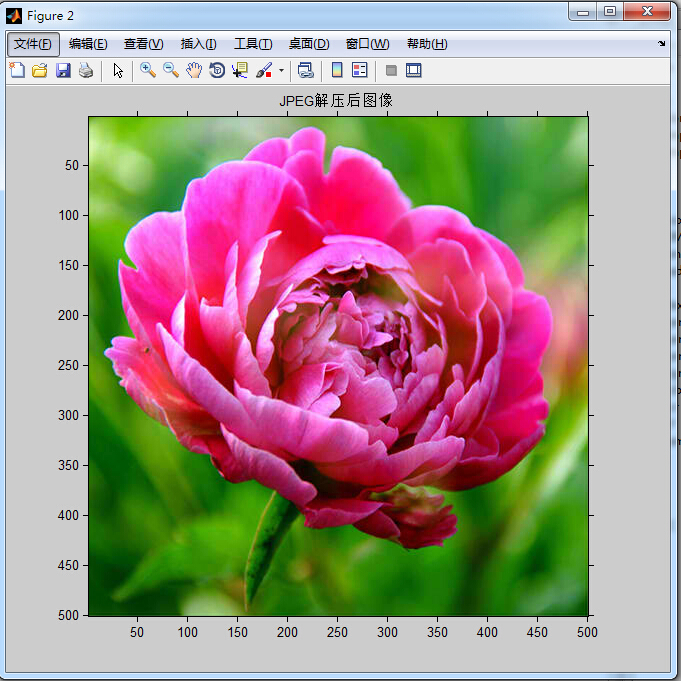Click the Link Plot toolbar icon
The width and height of the screenshot is (681, 681).
click(305, 70)
